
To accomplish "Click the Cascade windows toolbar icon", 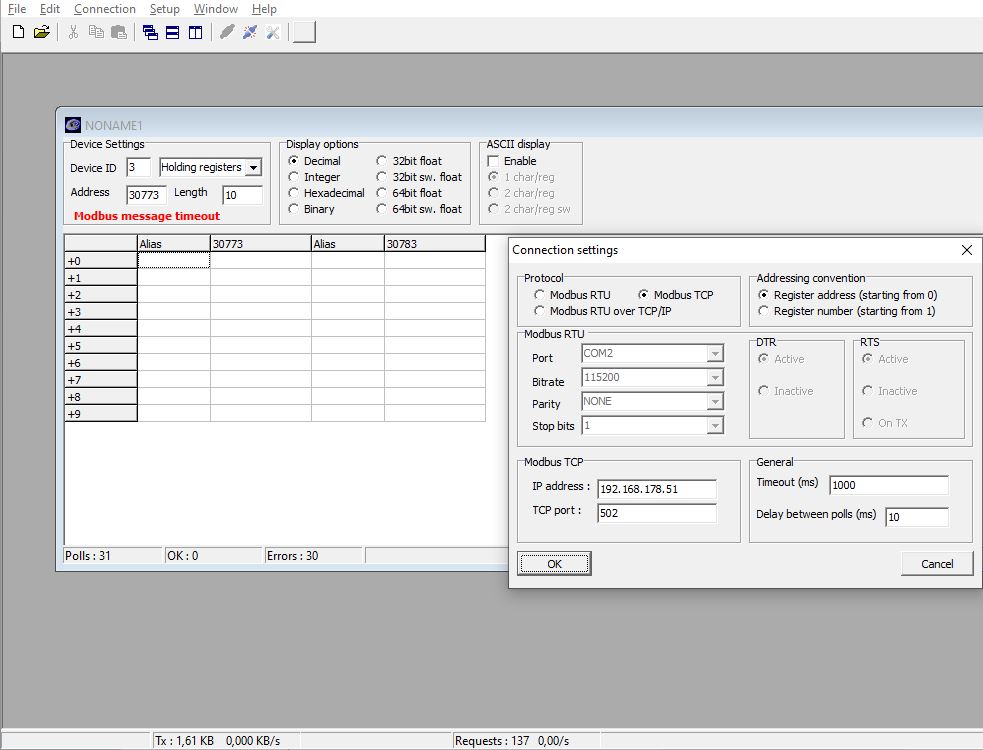I will (x=150, y=32).
